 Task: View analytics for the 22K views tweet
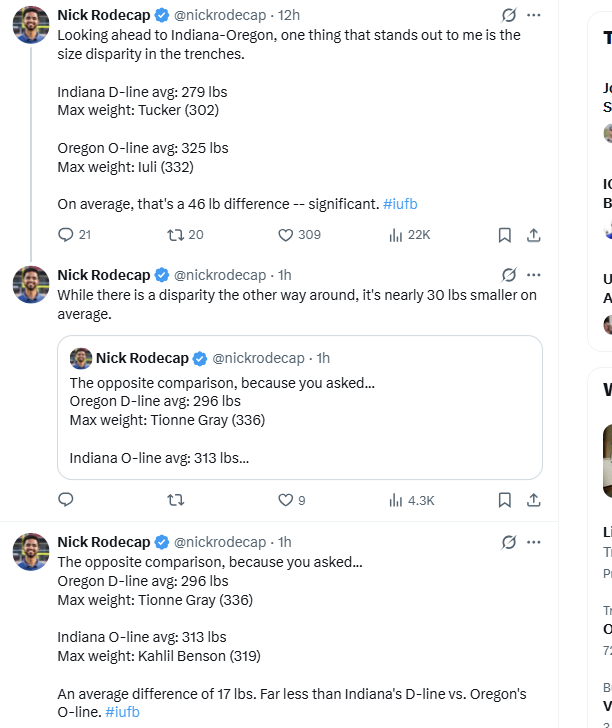click(x=396, y=235)
